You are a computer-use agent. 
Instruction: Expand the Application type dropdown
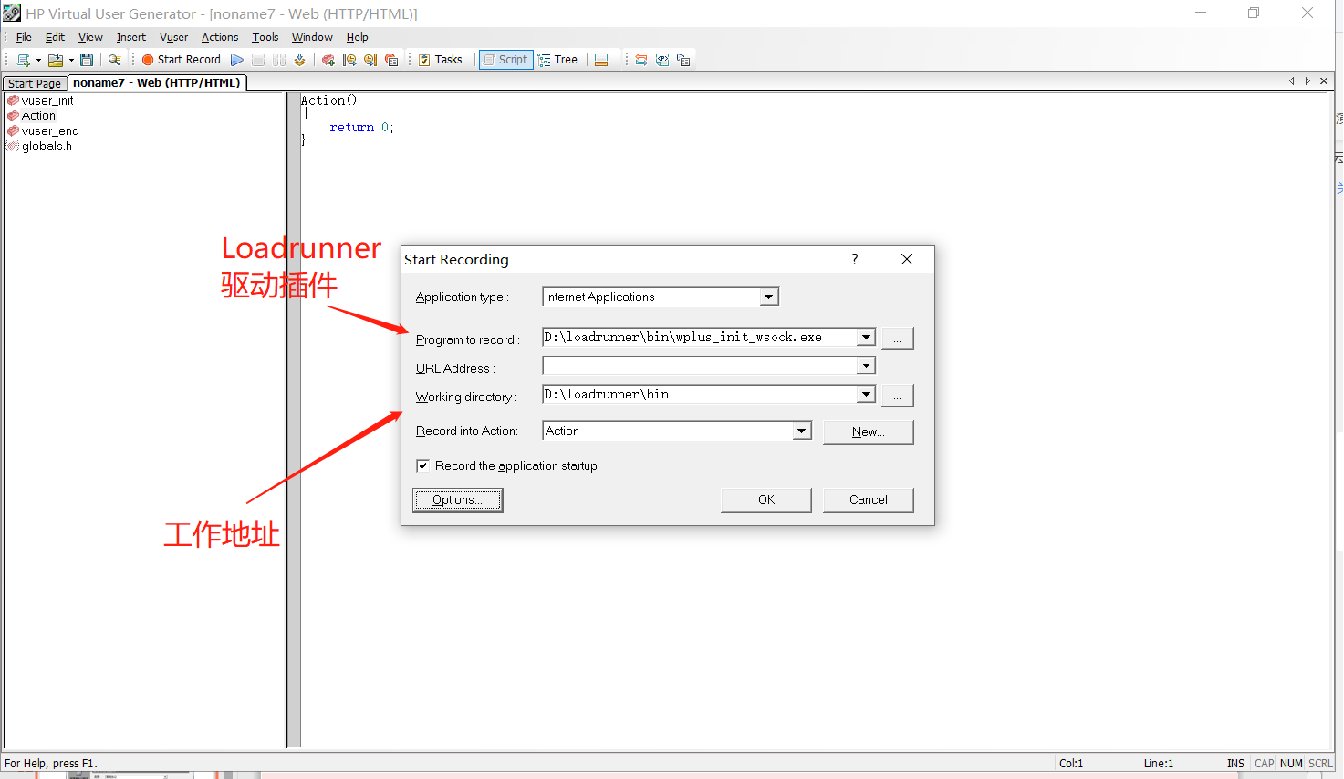pos(768,297)
